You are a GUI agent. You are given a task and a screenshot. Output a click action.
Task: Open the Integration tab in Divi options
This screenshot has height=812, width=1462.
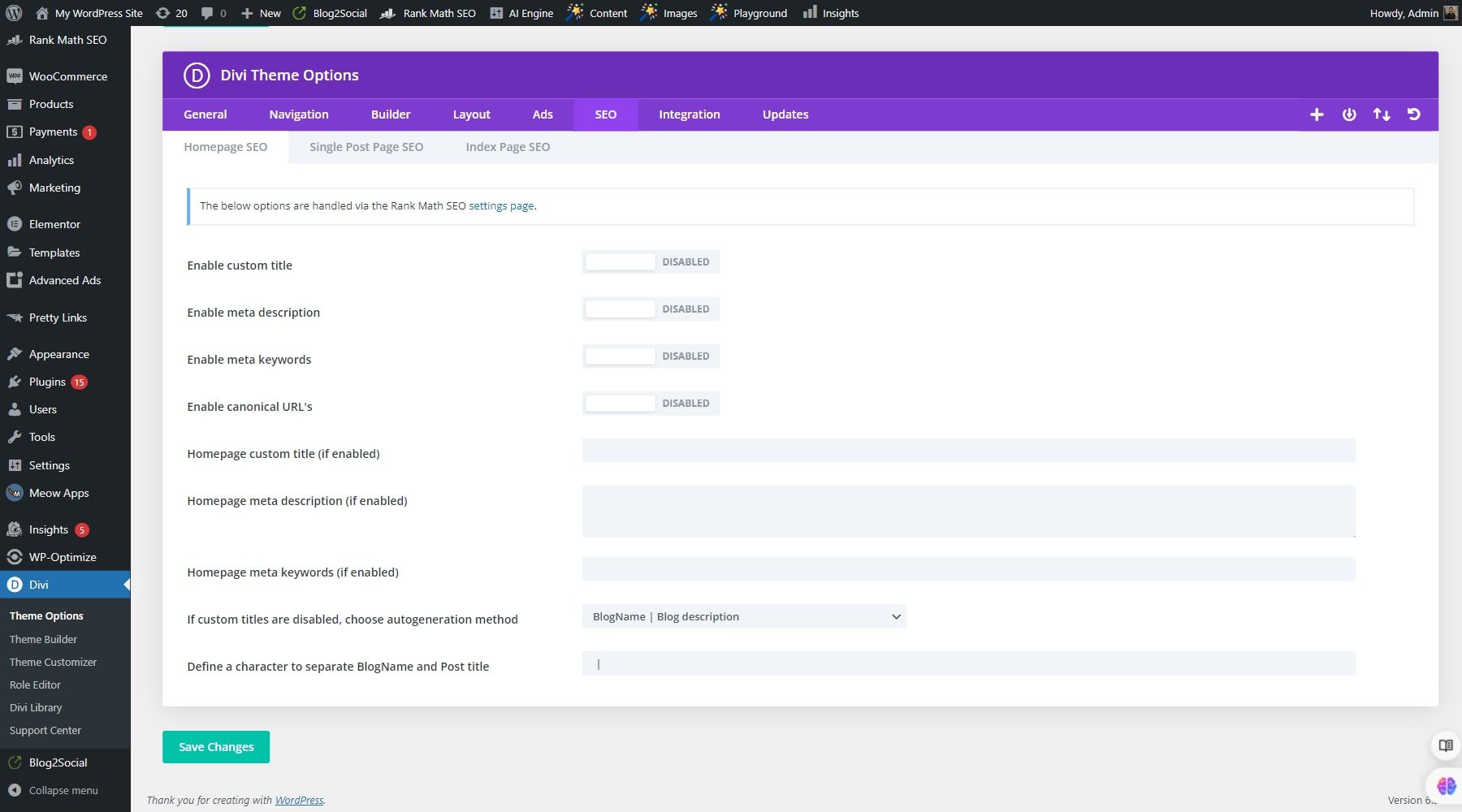689,114
